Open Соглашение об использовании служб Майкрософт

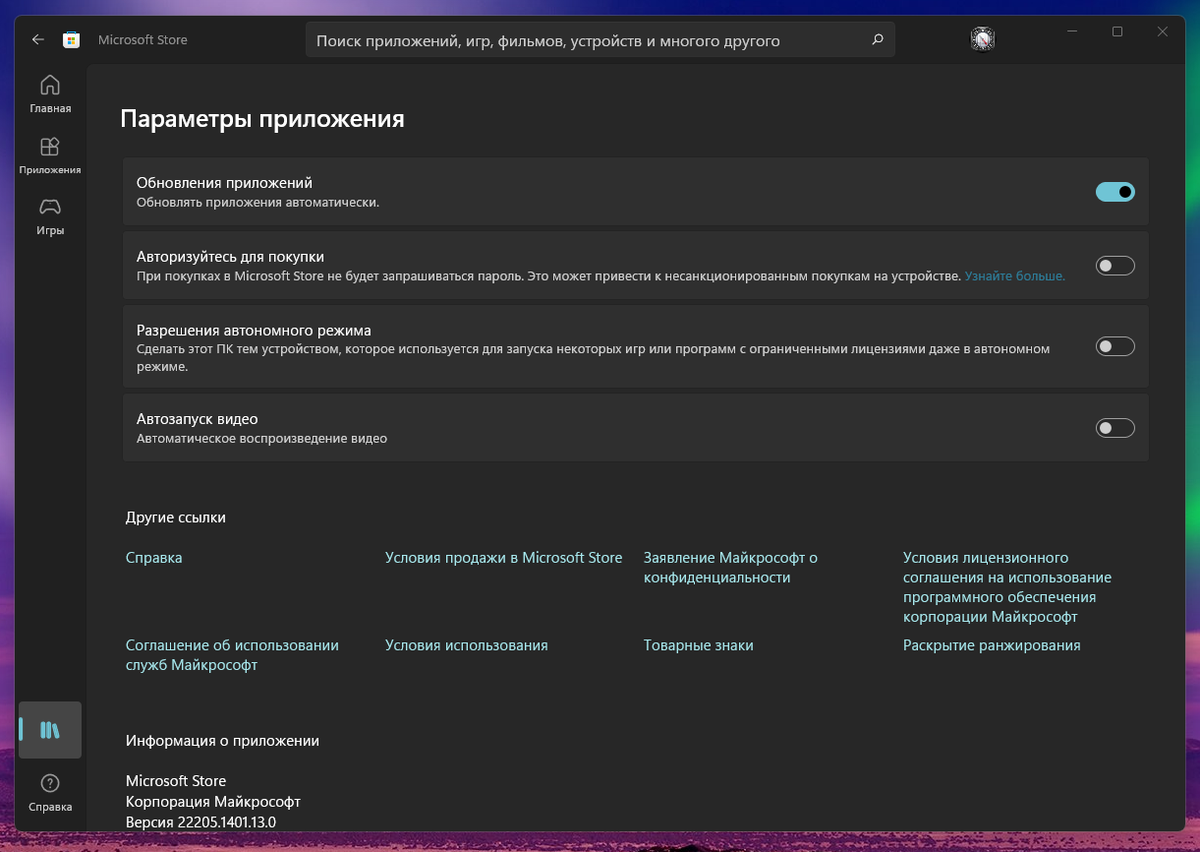click(232, 655)
